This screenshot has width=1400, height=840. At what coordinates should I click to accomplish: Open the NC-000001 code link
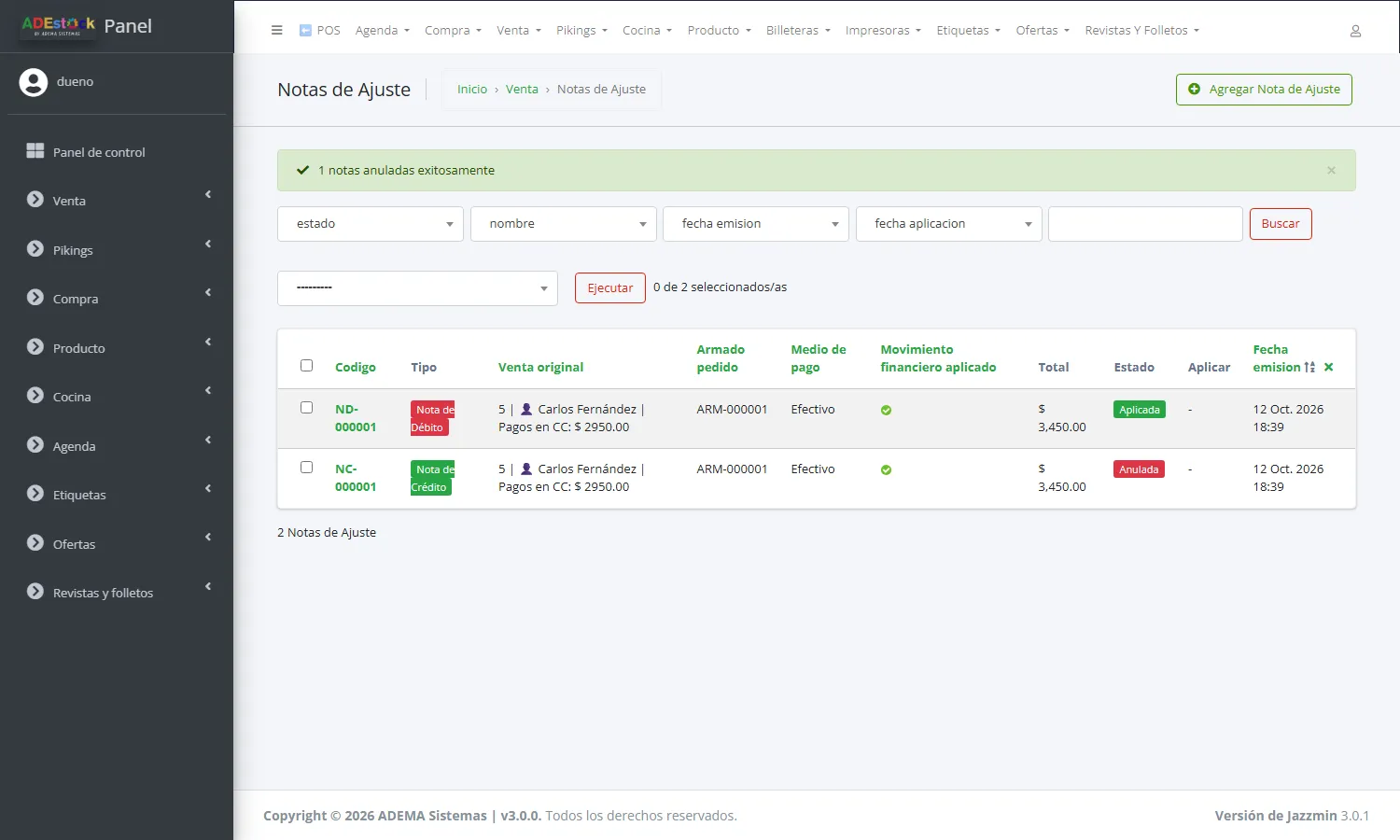point(356,478)
